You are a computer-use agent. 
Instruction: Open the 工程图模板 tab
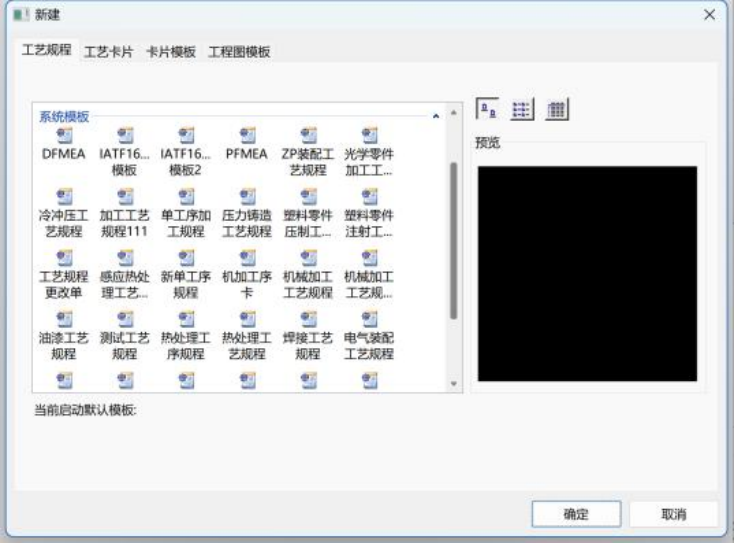[239, 52]
